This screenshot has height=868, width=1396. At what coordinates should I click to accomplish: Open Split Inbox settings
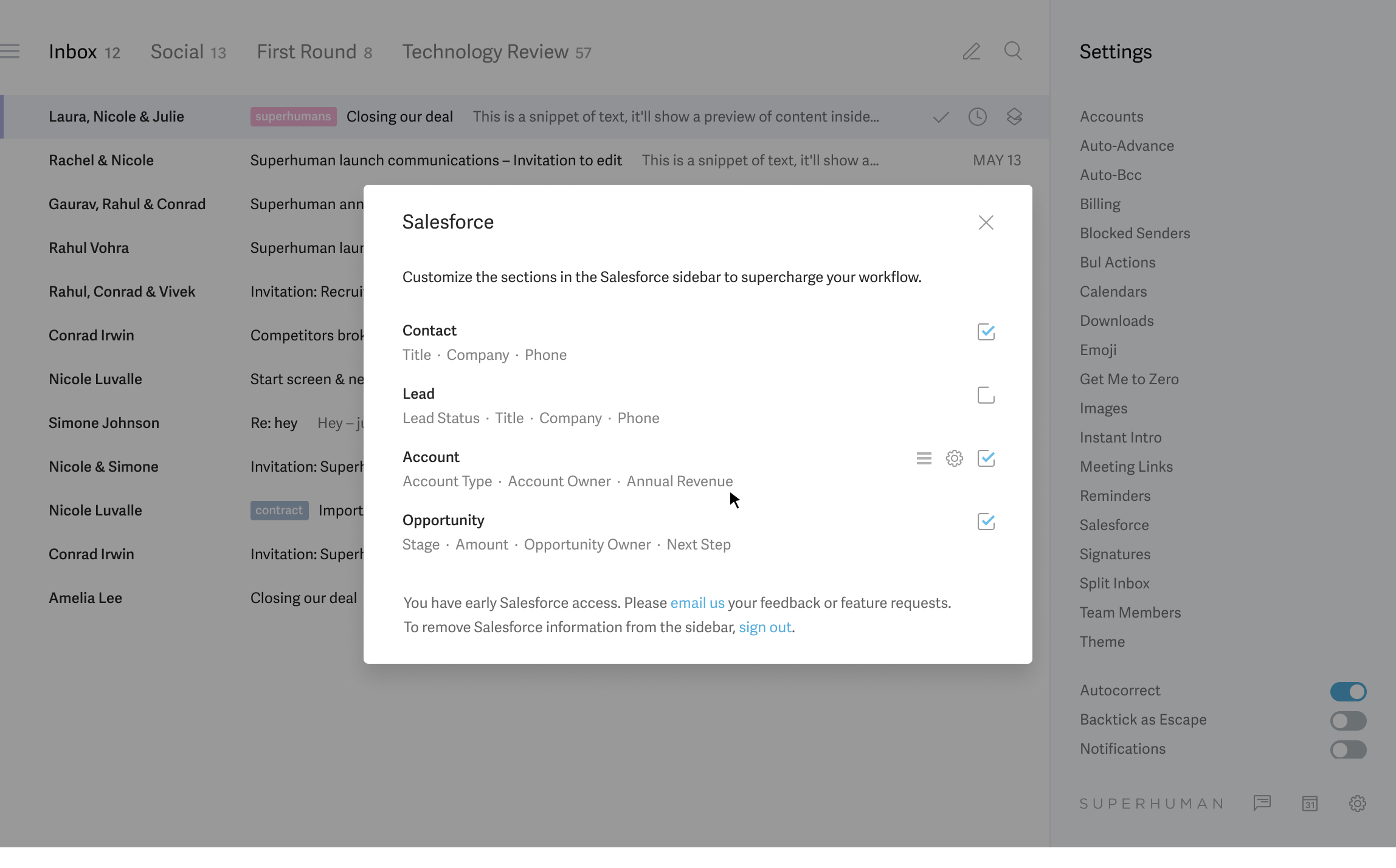1114,584
